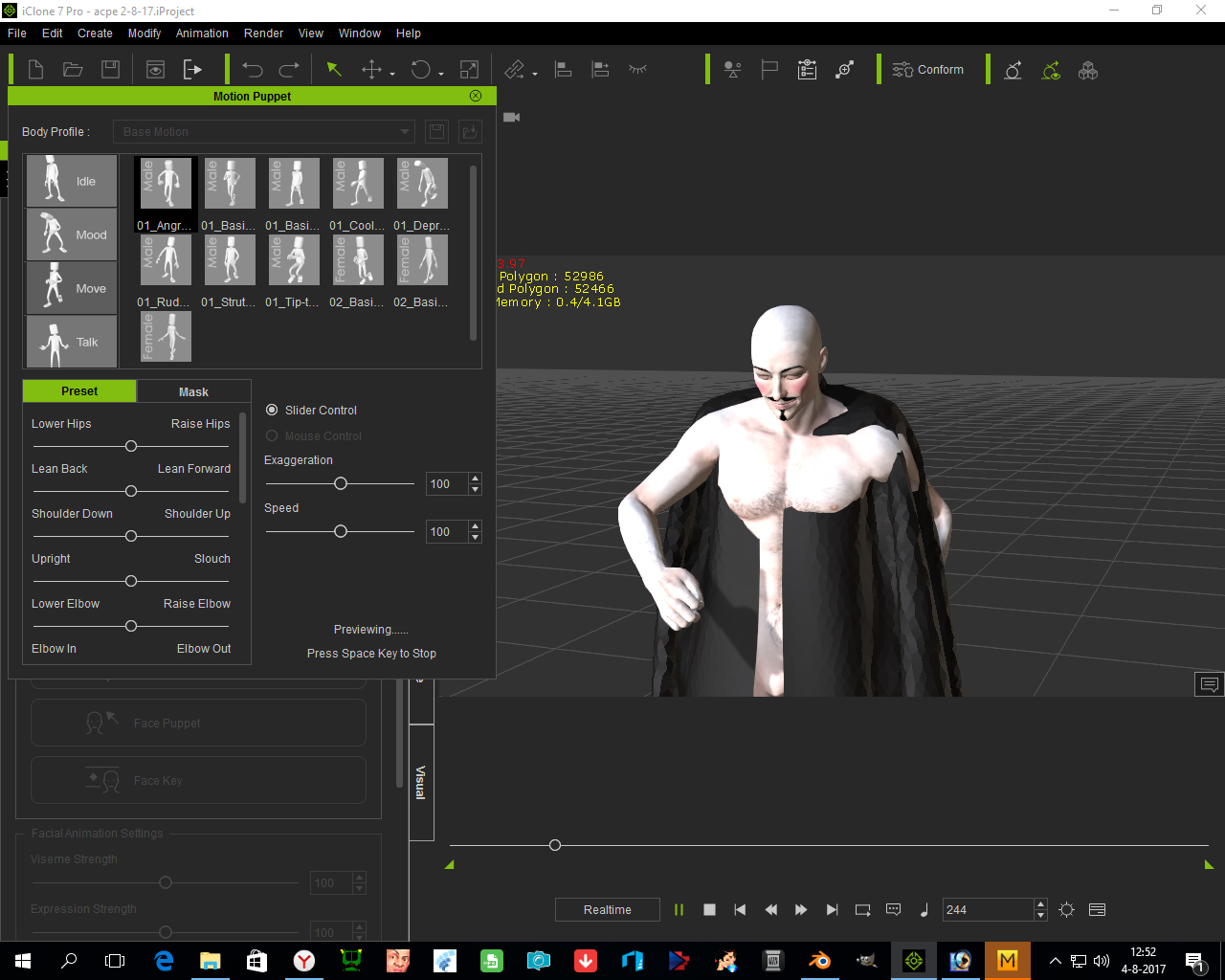Open project with the folder icon
This screenshot has width=1225, height=980.
tap(73, 70)
